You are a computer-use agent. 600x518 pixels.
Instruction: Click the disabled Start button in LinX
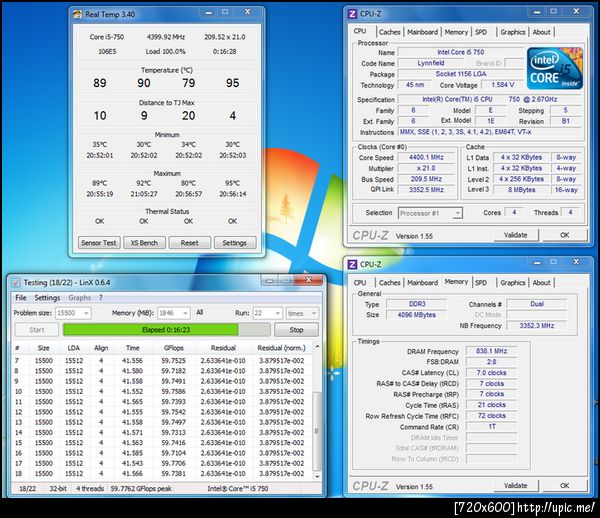37,330
